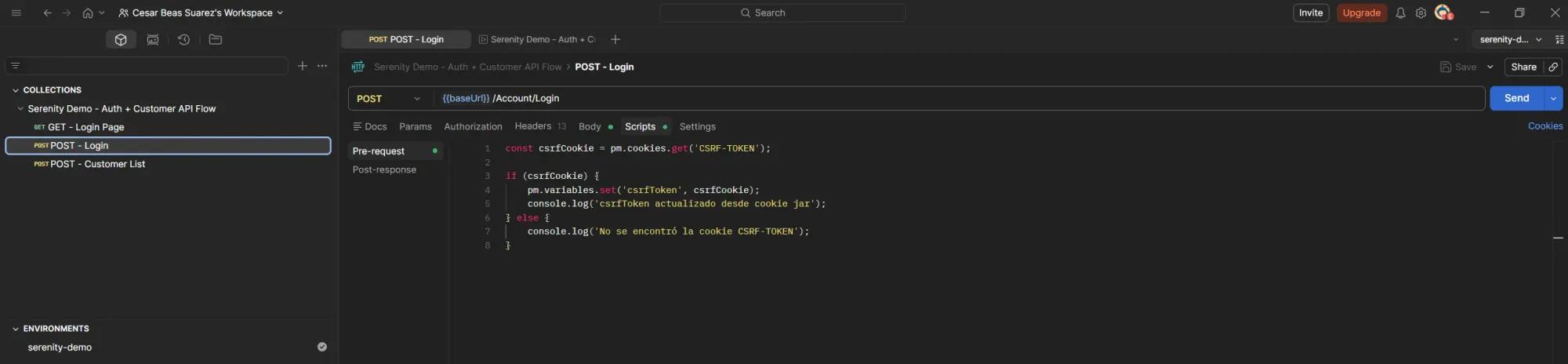Open serenity-d... environment selector
The image size is (1568, 364).
pyautogui.click(x=1510, y=39)
